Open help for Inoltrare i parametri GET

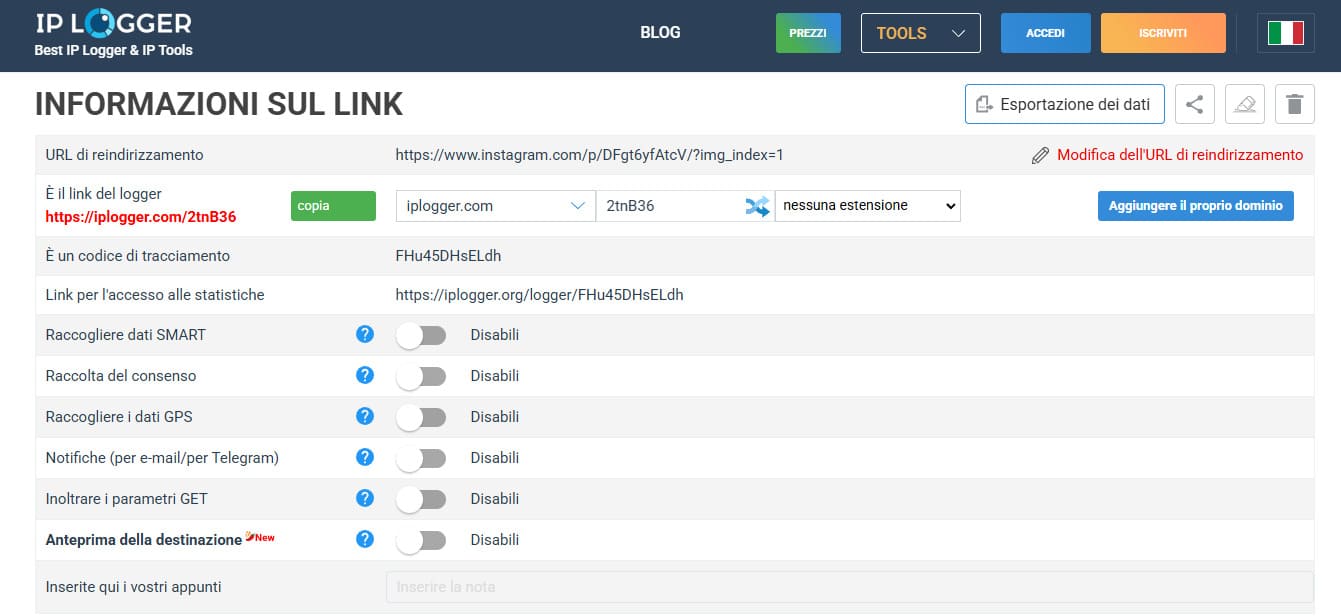[365, 498]
